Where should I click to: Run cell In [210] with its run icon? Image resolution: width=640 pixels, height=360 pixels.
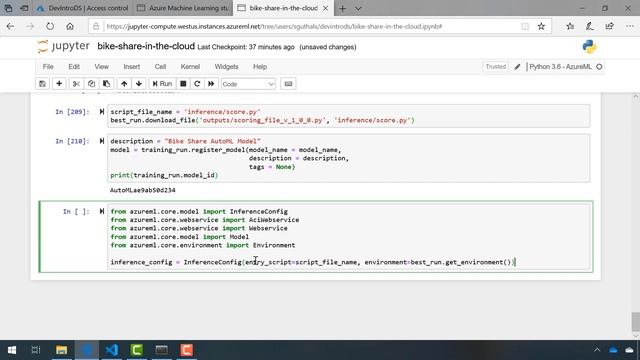pyautogui.click(x=102, y=141)
